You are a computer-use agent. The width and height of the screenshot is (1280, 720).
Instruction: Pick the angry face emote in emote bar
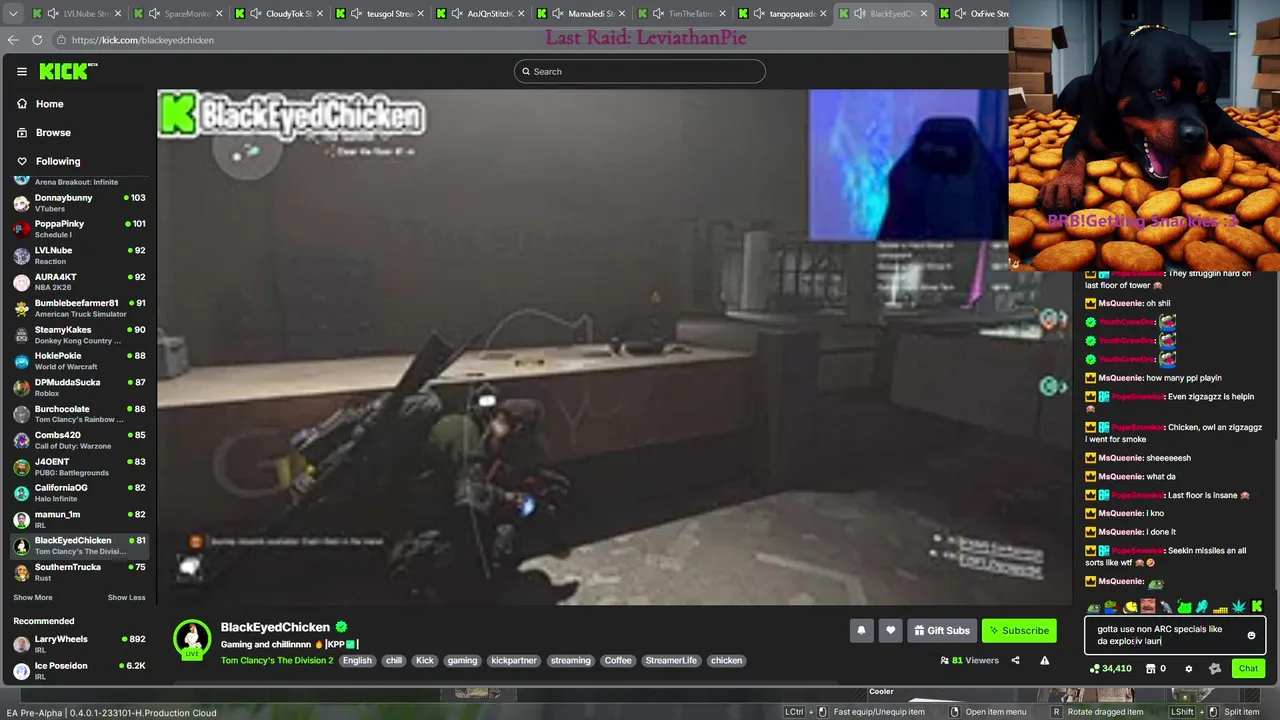click(x=1148, y=606)
